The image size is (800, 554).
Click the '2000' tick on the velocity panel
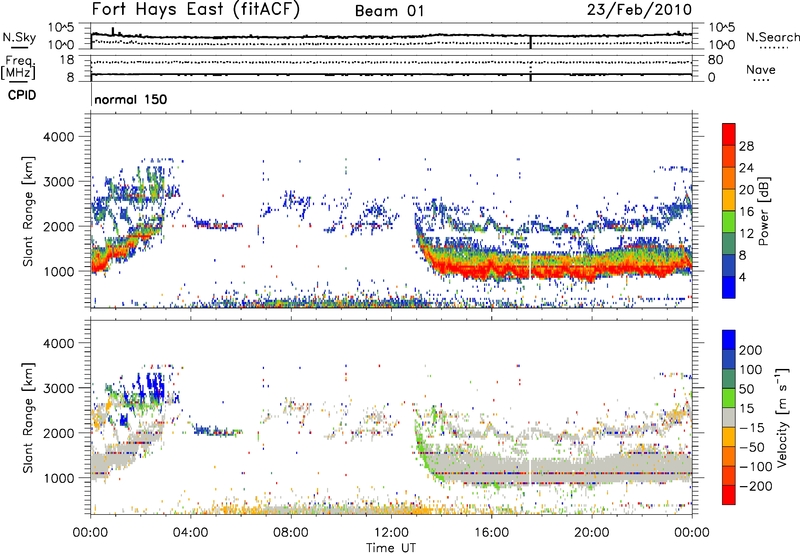58,433
